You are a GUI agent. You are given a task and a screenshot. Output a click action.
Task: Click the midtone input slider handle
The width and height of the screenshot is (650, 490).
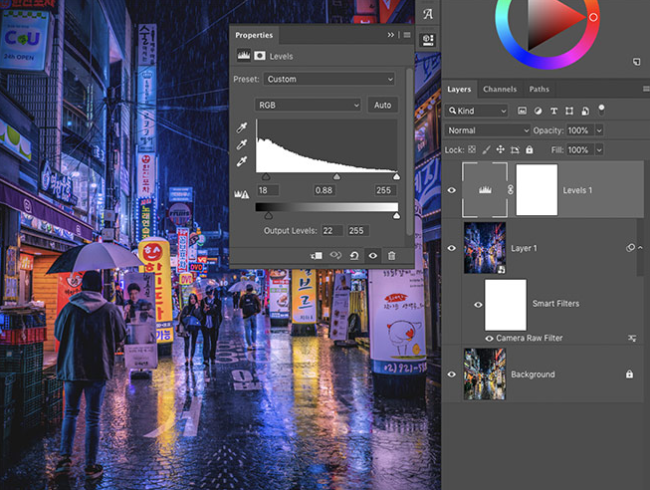[337, 177]
